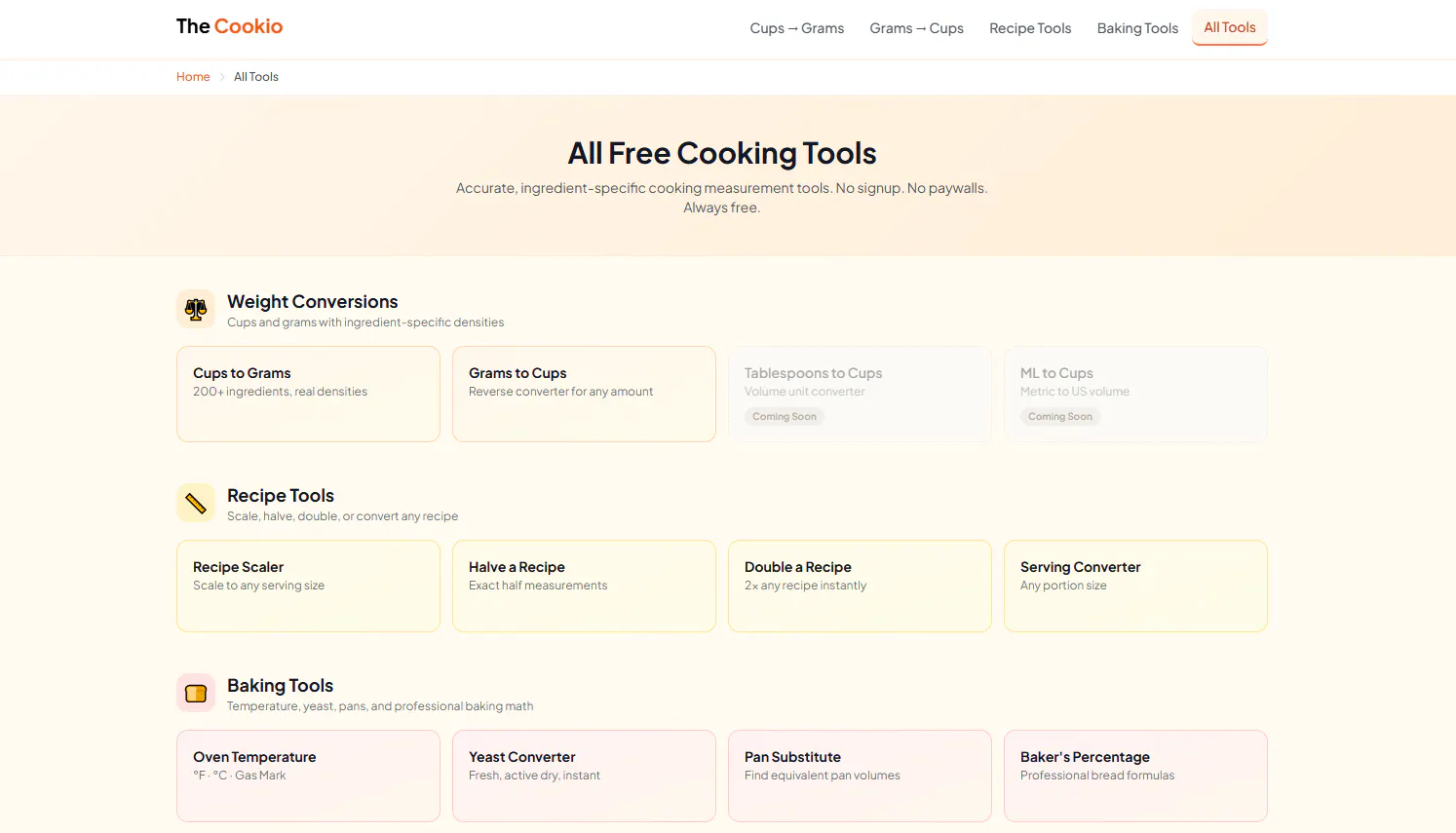The height and width of the screenshot is (833, 1456).
Task: Open the Double a Recipe card
Action: 860,586
